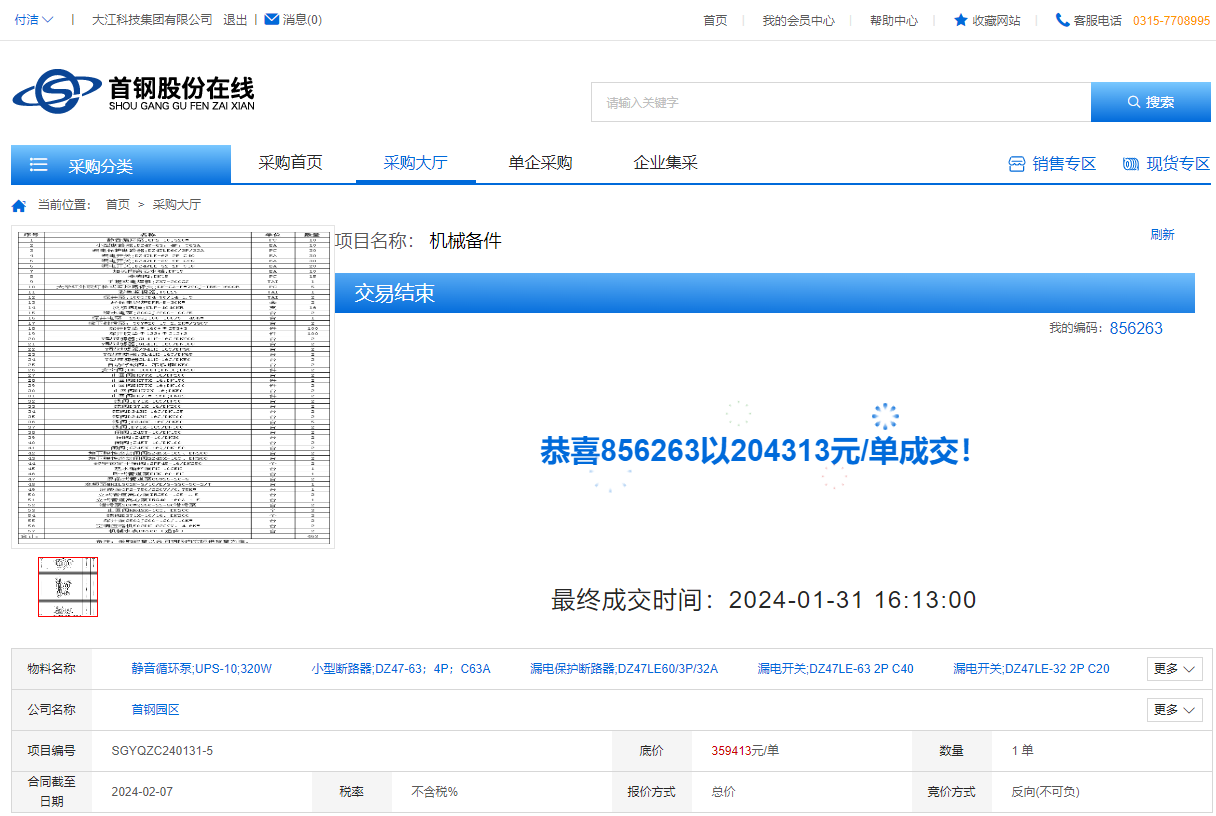Viewport: 1216px width, 816px height.
Task: Expand 更多 in the 物料名称 row
Action: tap(1174, 669)
